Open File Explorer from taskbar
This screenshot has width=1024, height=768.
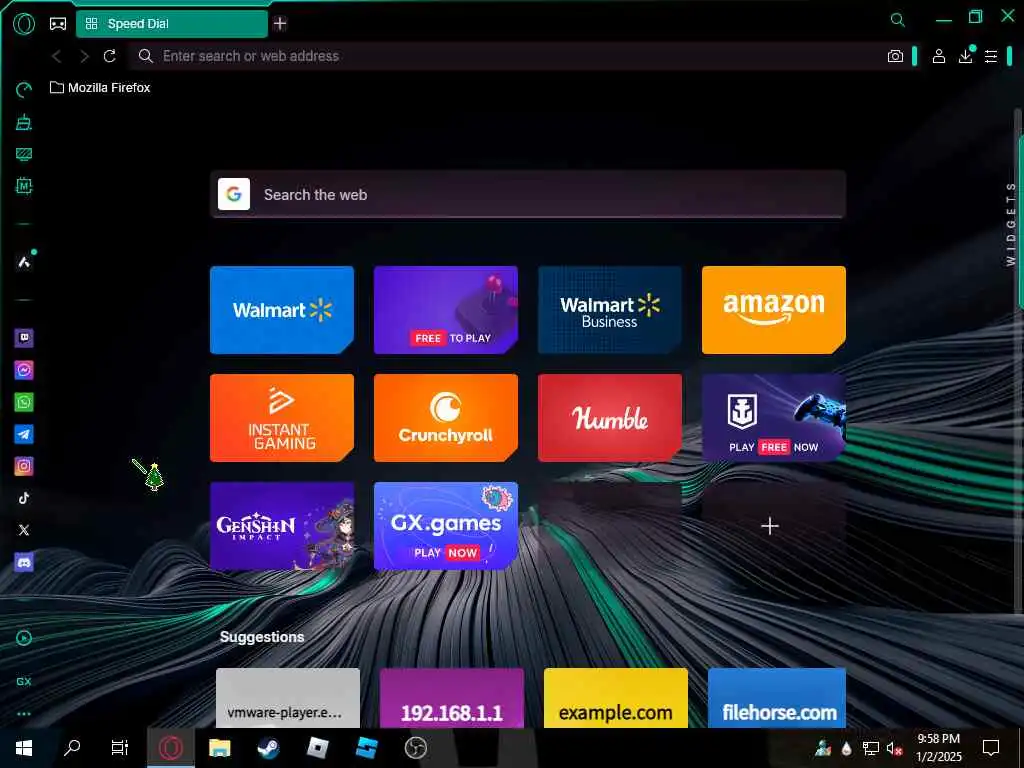(219, 748)
